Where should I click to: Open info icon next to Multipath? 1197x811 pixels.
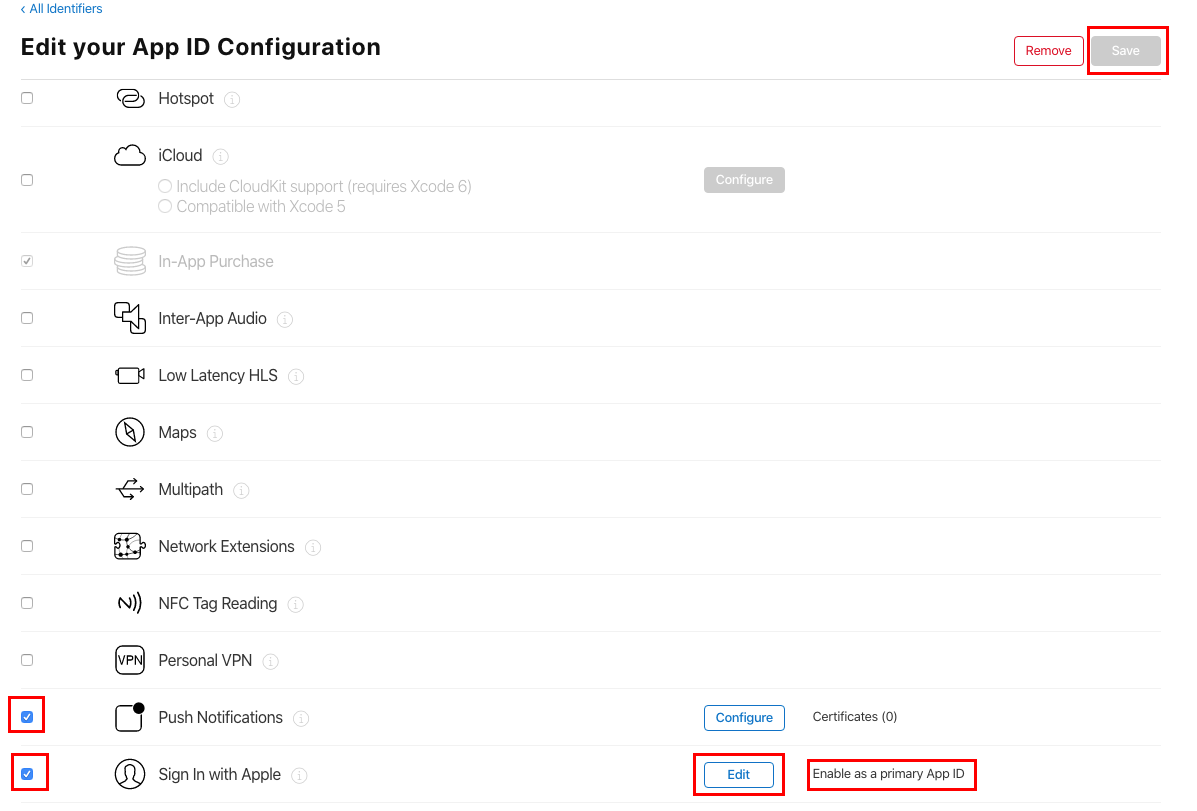[241, 490]
